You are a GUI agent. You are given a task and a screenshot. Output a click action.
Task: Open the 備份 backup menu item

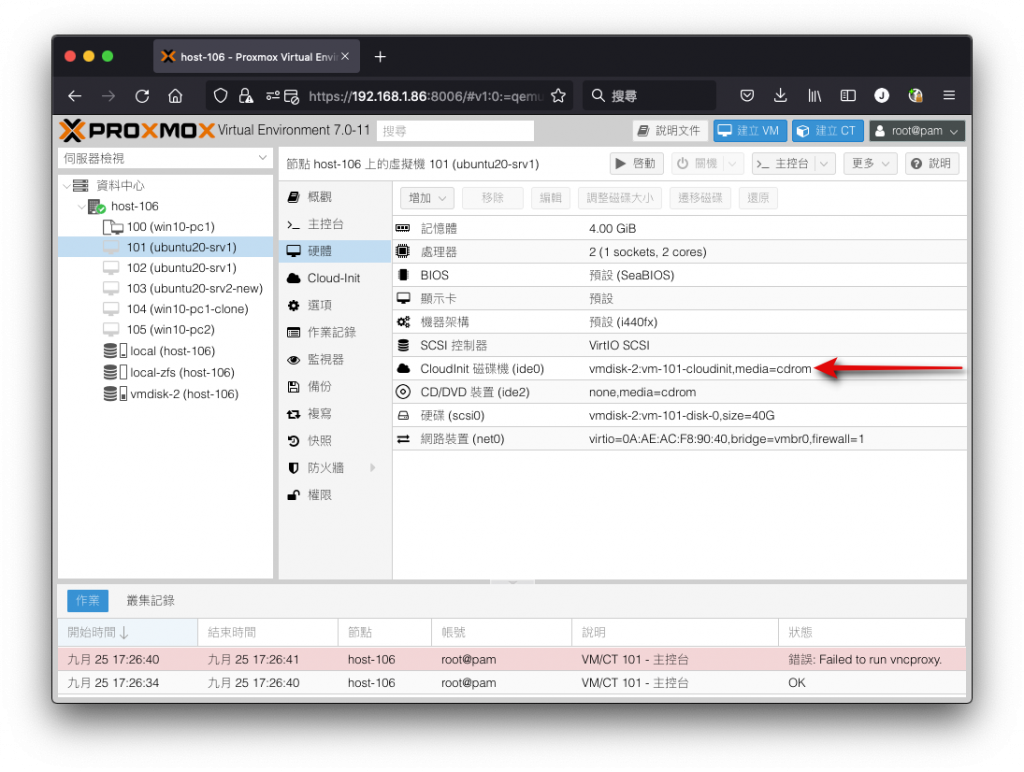(336, 387)
